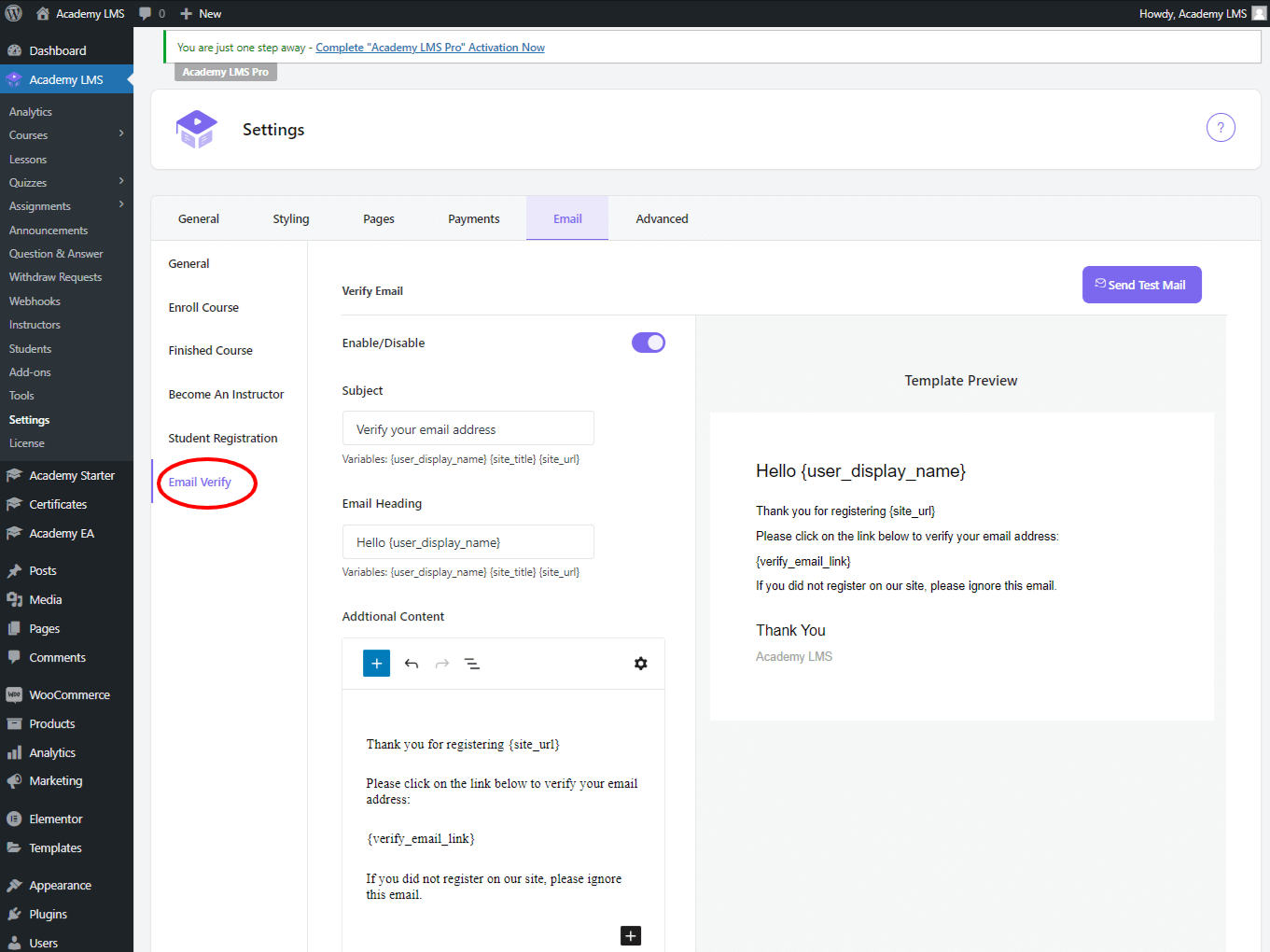The height and width of the screenshot is (952, 1270).
Task: Click the Redo arrow in the editor toolbar
Action: tap(440, 663)
